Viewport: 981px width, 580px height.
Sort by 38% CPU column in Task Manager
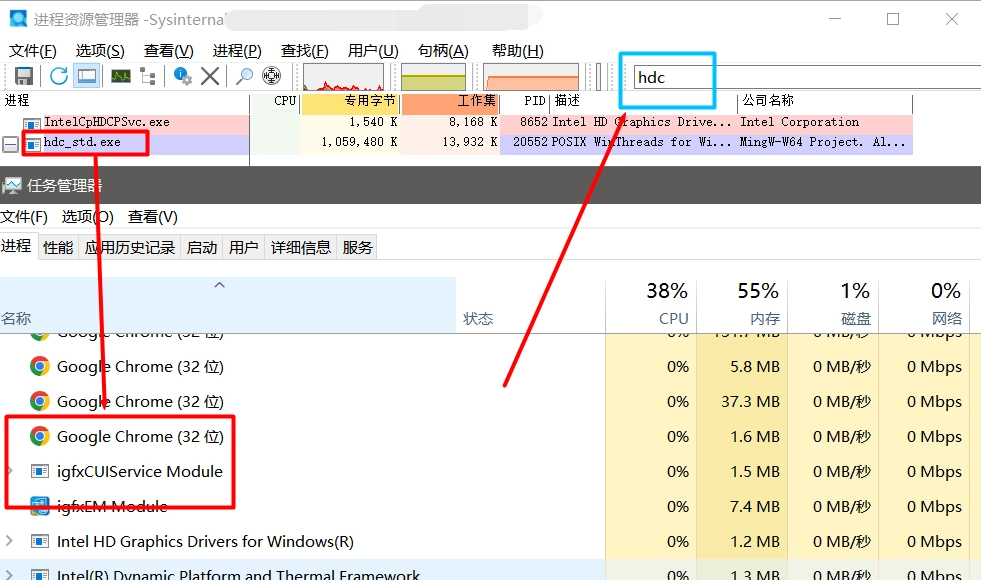coord(651,304)
